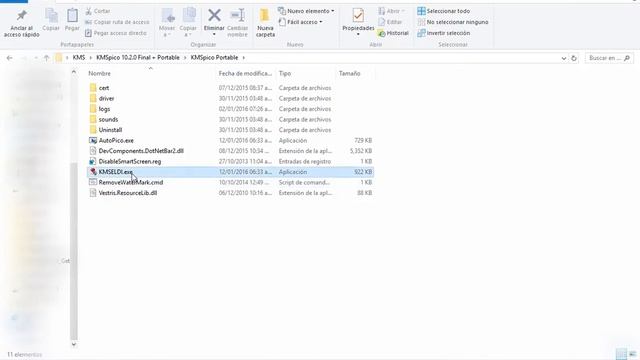Click the Anclar al acceso rápido pin icon

coord(21,16)
